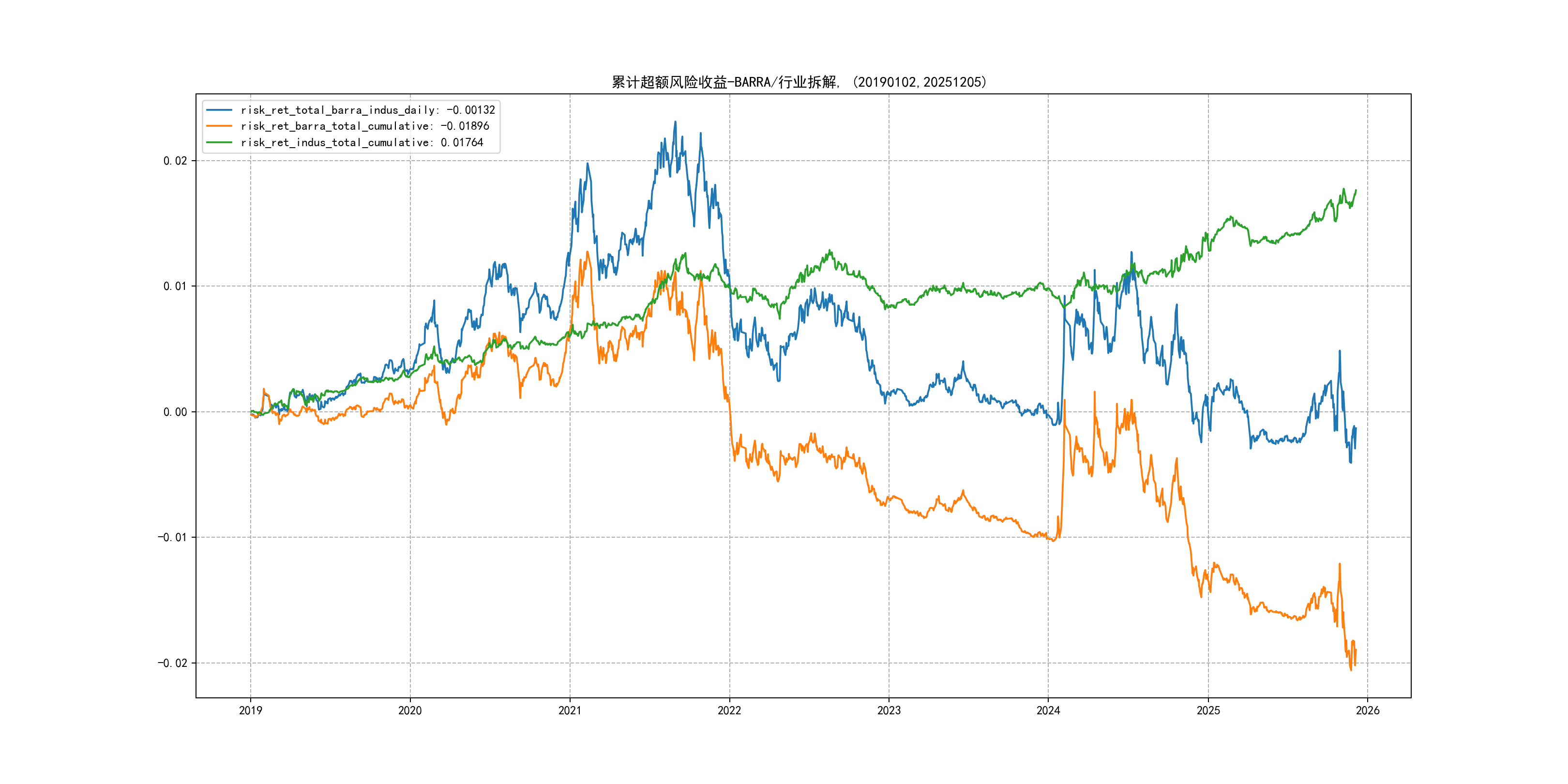Click the 0.00 y-axis tick label

175,412
